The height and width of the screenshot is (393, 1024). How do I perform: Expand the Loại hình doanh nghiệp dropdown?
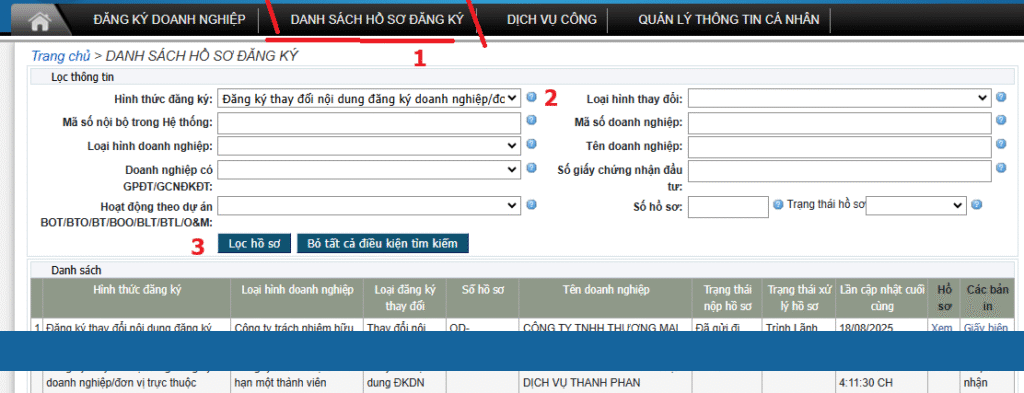[370, 146]
